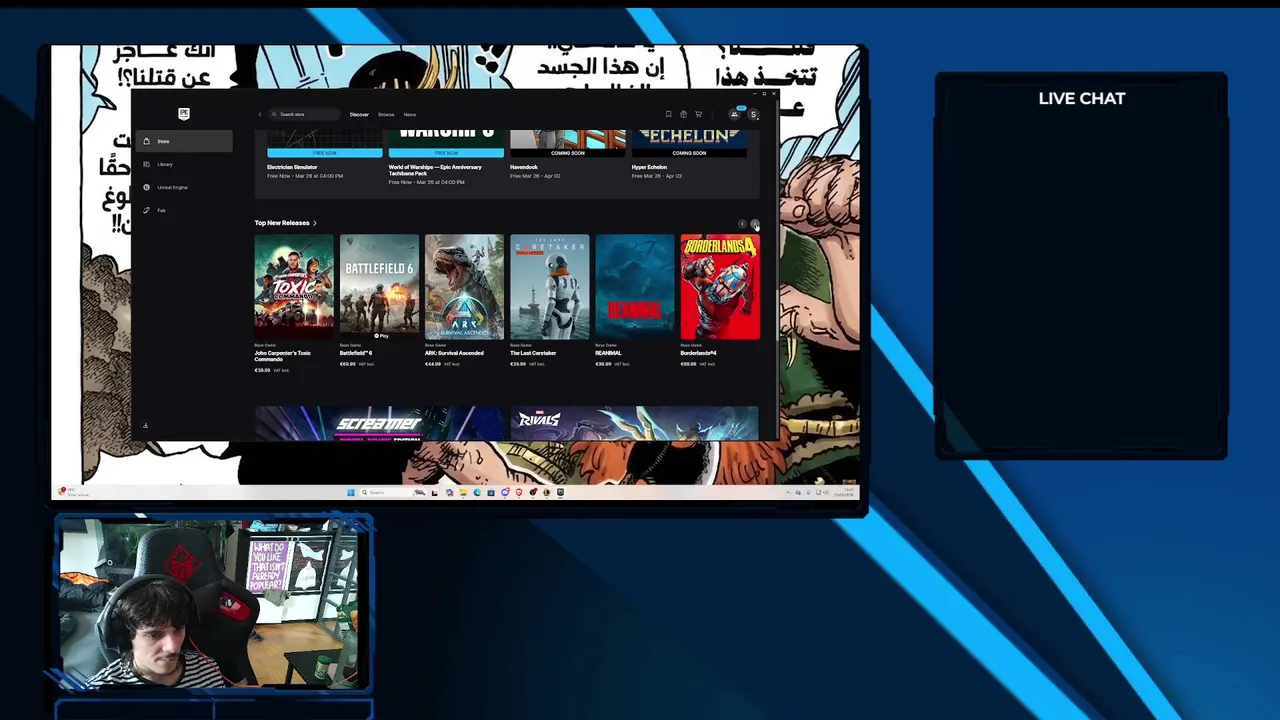Open the Library in sidebar

[x=186, y=164]
